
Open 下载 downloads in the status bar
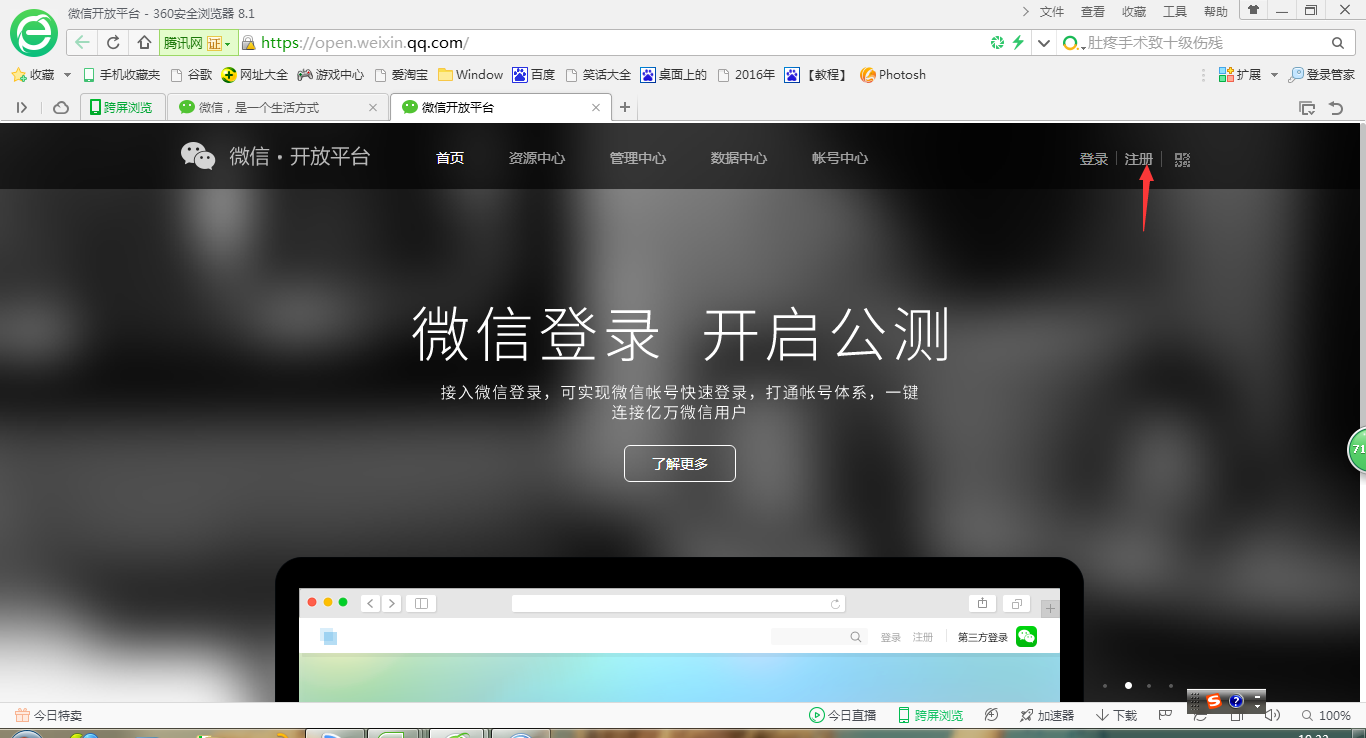(x=1117, y=715)
